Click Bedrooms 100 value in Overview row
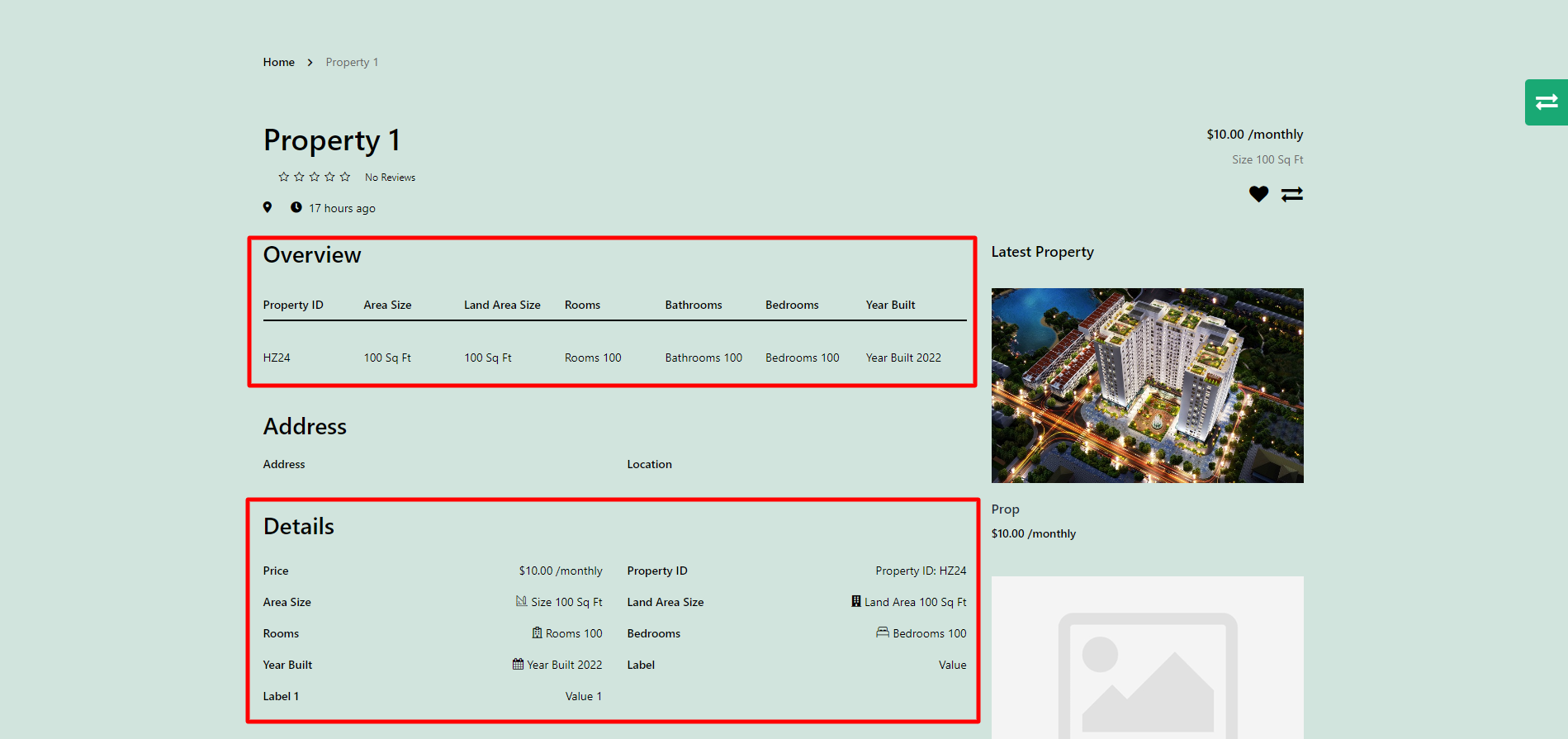1568x739 pixels. 802,358
